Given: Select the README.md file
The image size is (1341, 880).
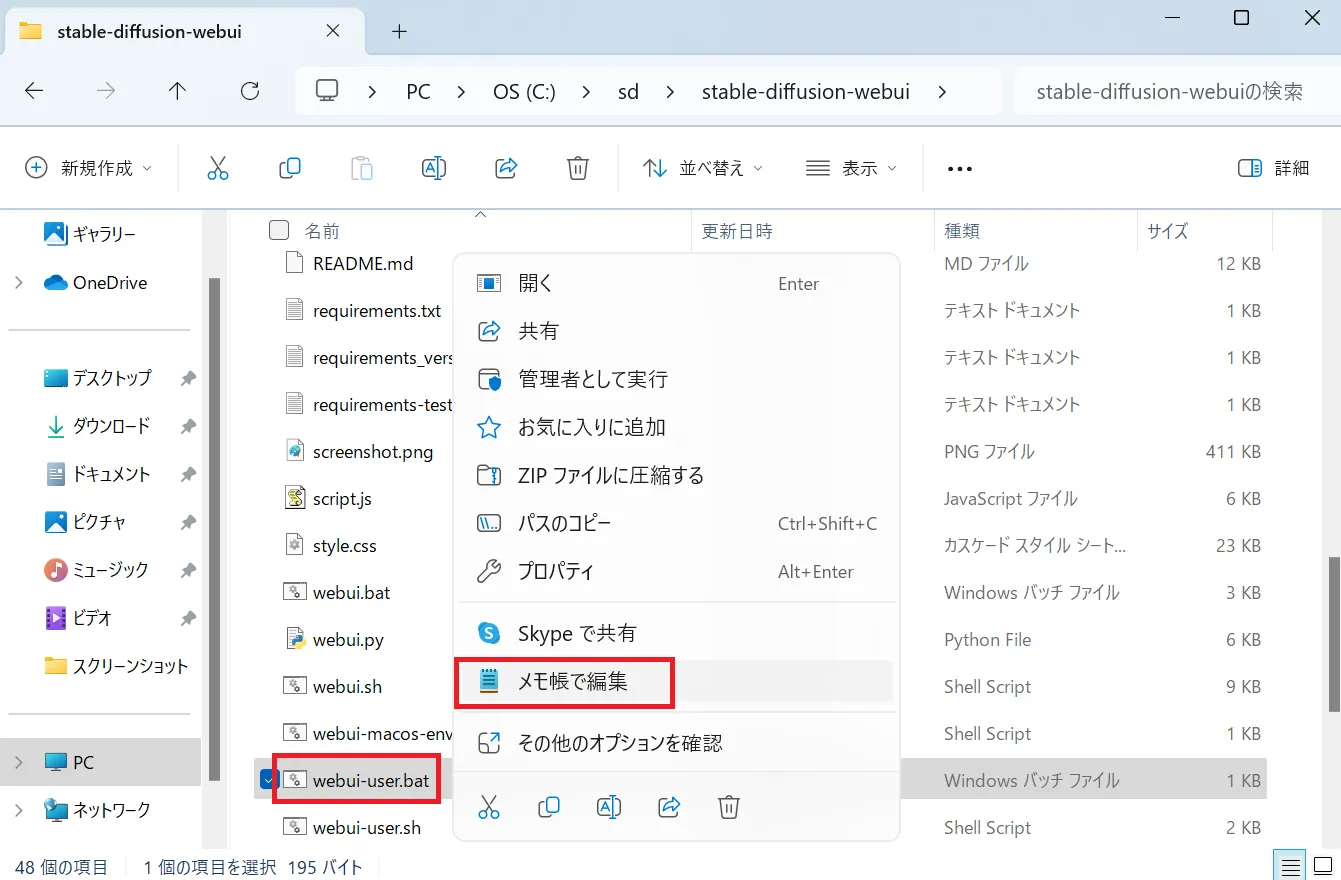Looking at the screenshot, I should (363, 263).
